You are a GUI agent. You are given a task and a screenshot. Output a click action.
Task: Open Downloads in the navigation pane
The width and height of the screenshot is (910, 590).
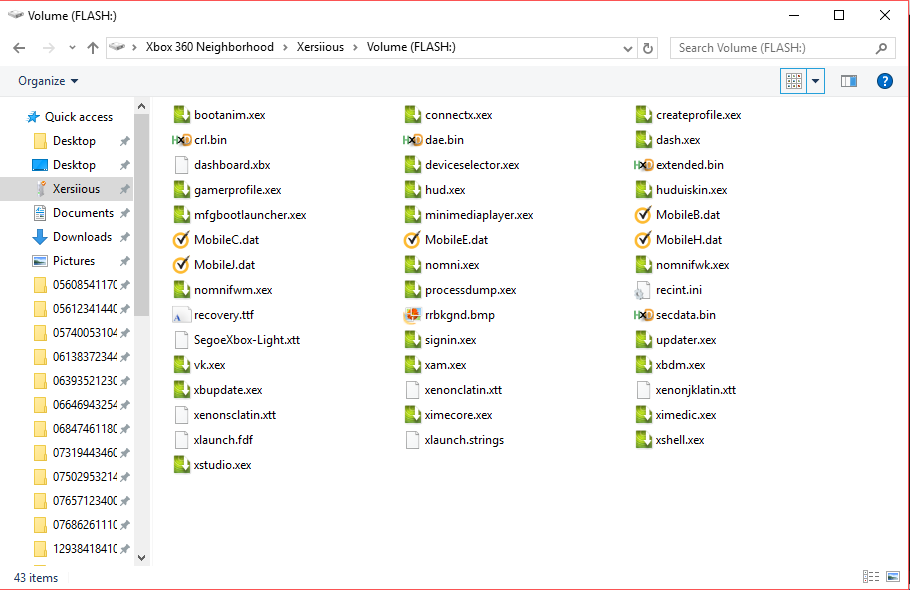[x=82, y=237]
